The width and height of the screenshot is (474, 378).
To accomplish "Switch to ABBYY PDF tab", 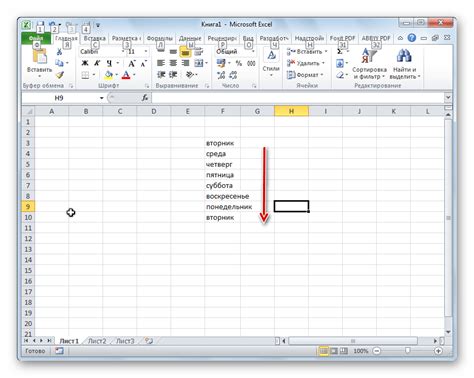I will coord(376,38).
